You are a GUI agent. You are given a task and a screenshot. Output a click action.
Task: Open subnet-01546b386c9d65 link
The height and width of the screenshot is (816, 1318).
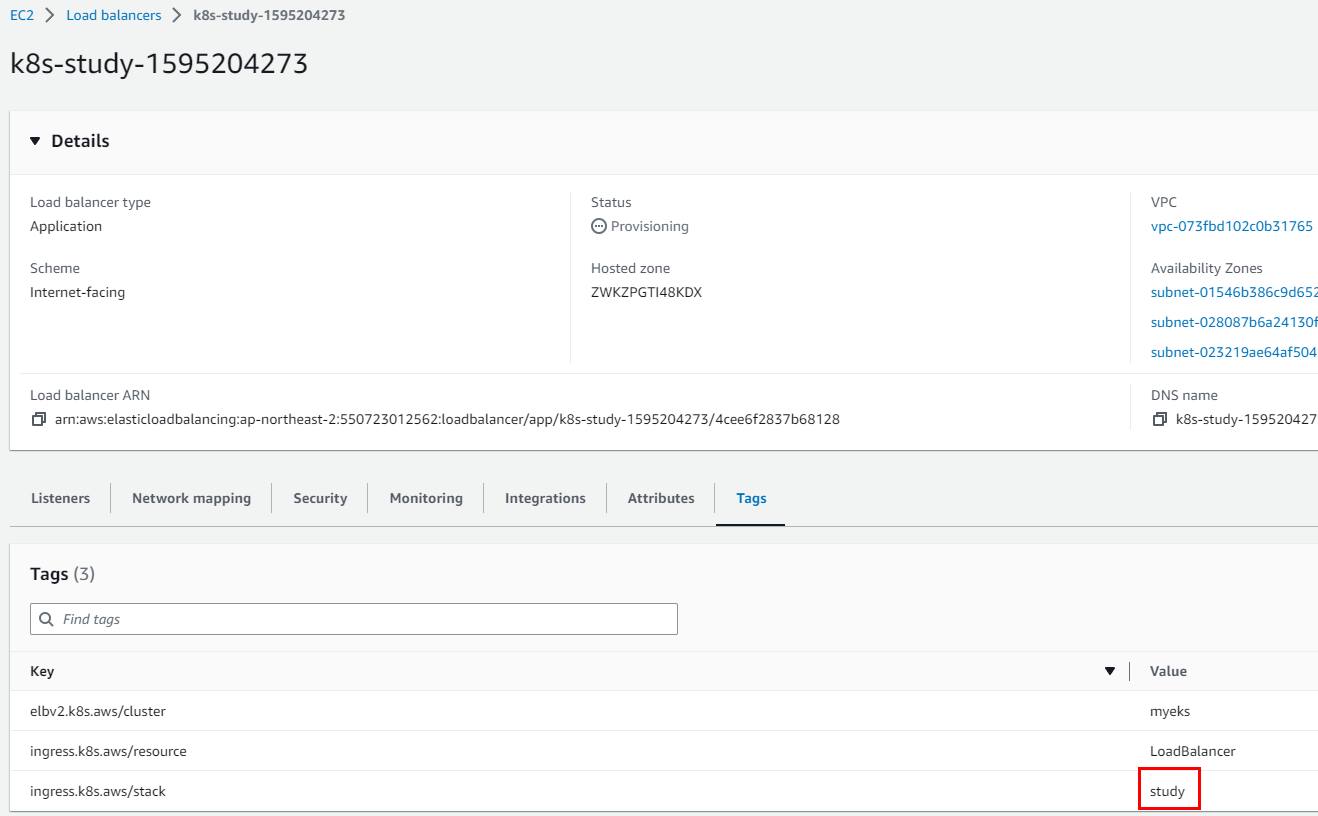click(1234, 293)
